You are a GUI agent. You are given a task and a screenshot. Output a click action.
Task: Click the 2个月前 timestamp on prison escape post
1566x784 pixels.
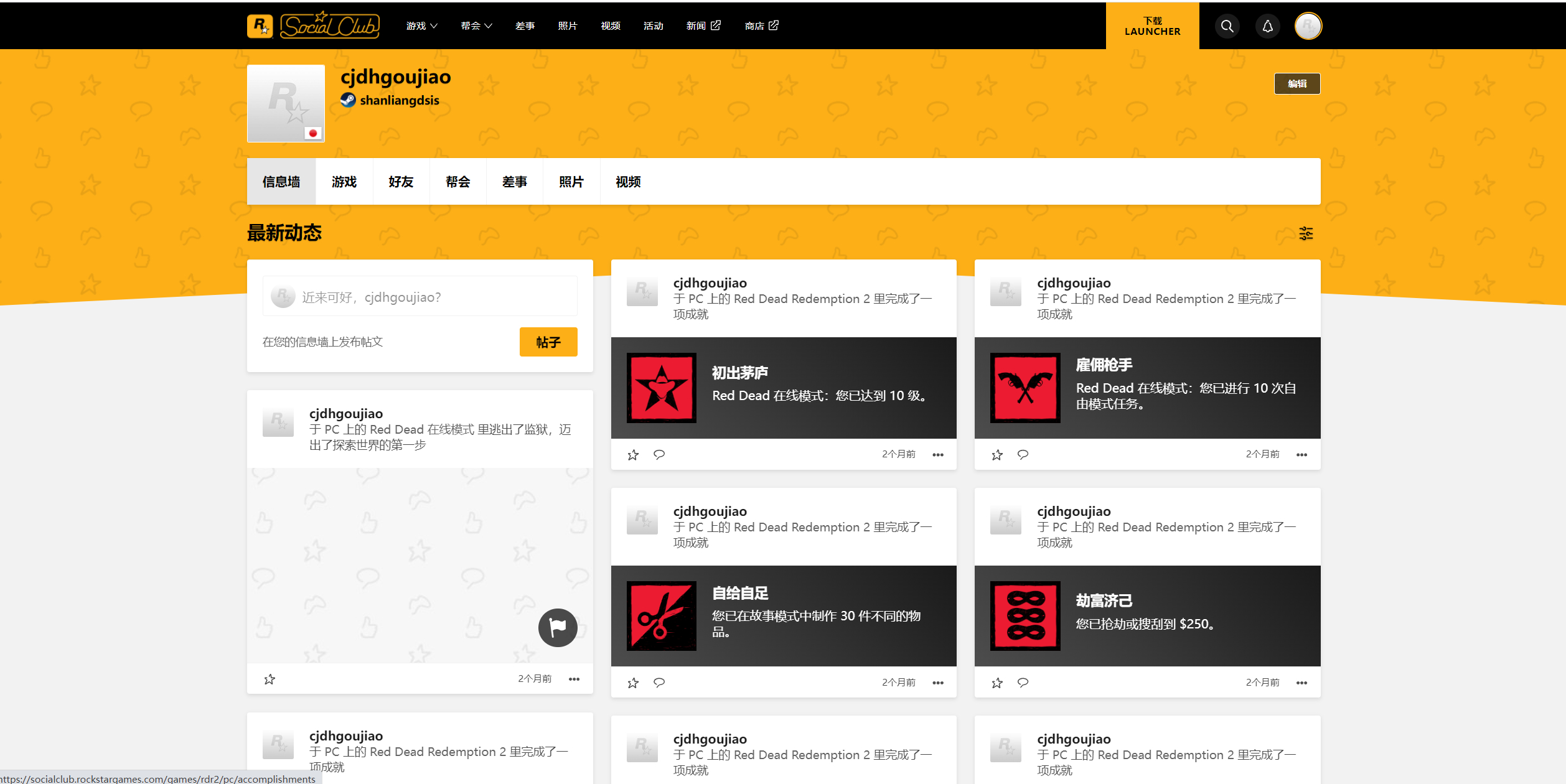pos(535,679)
